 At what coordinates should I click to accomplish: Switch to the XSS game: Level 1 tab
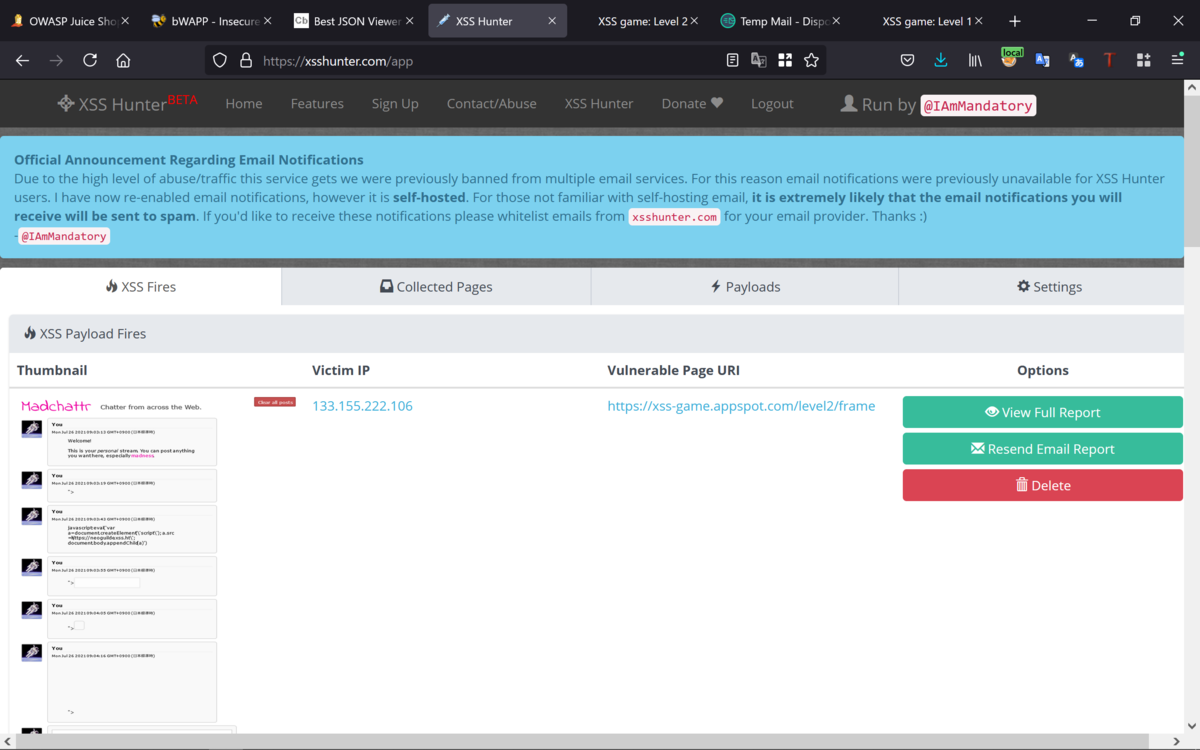924,21
